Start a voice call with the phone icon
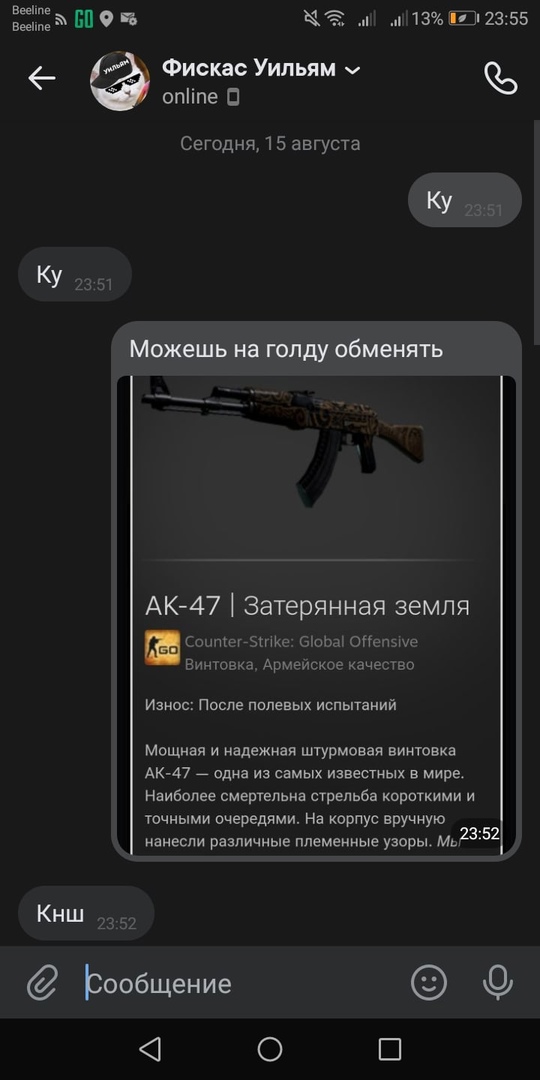 point(501,79)
